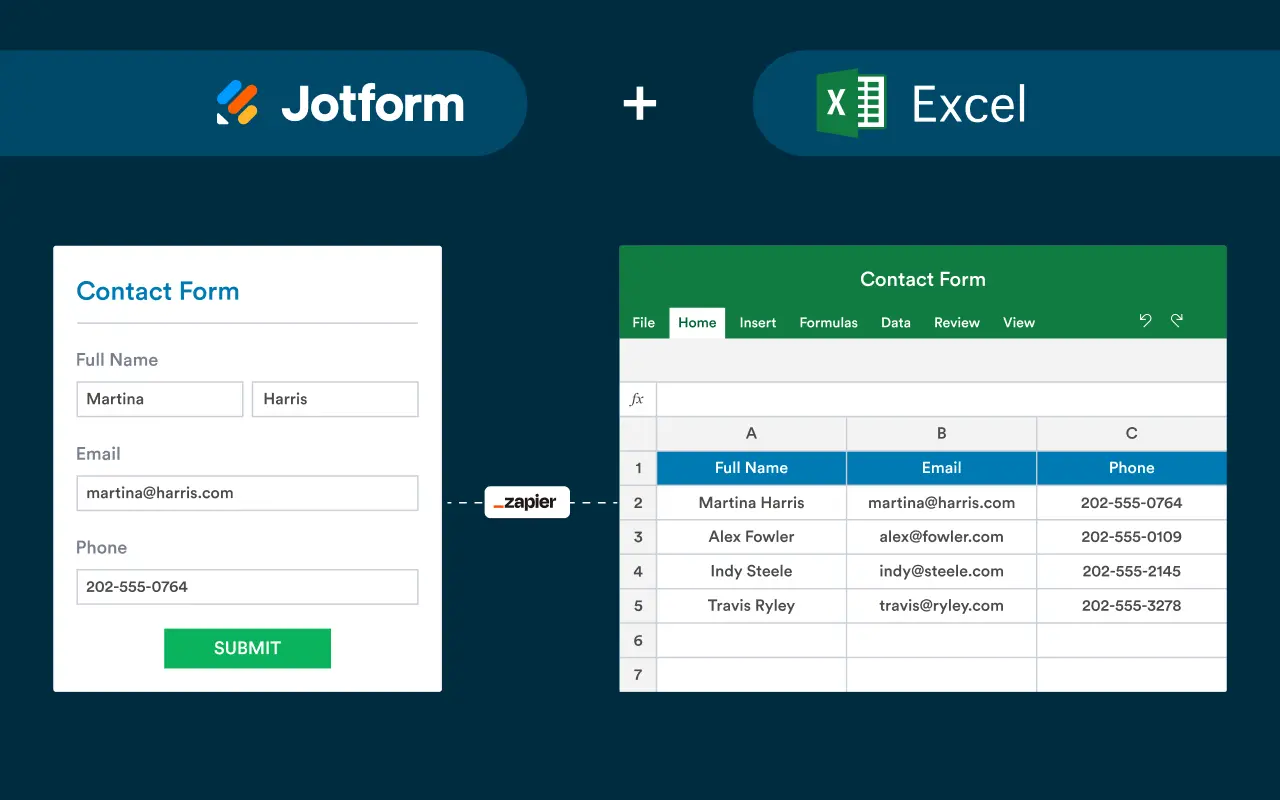Select the cell containing Martina Harris
Screen dimensions: 1280x800
[751, 502]
